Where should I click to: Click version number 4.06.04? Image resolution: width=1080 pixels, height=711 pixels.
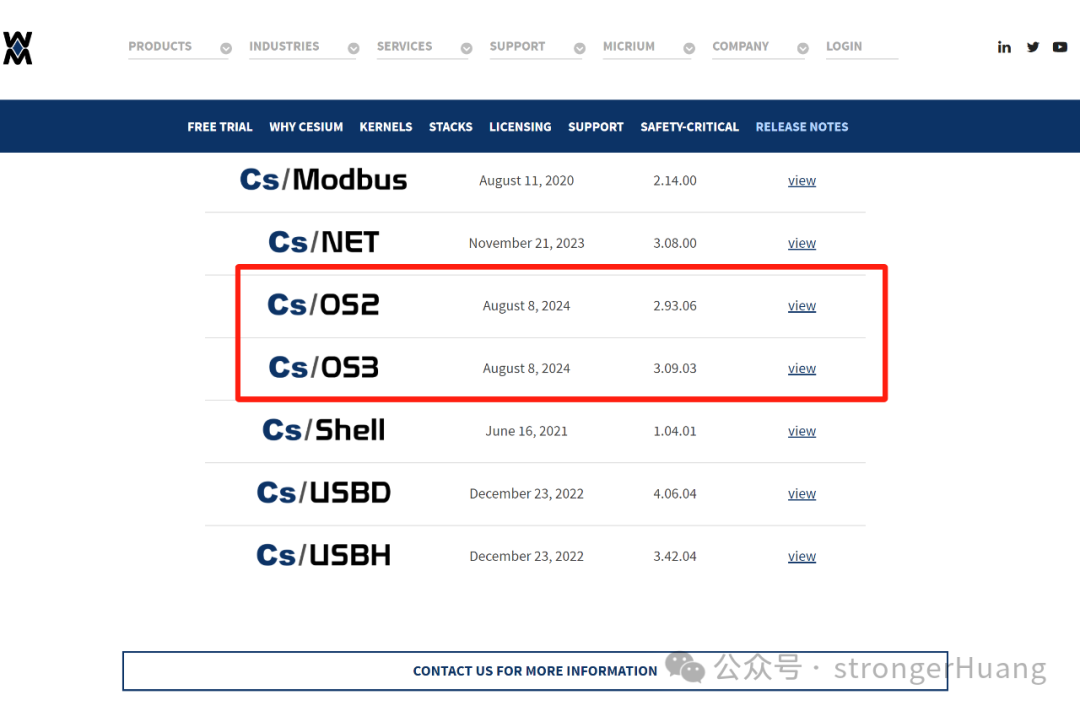point(675,493)
